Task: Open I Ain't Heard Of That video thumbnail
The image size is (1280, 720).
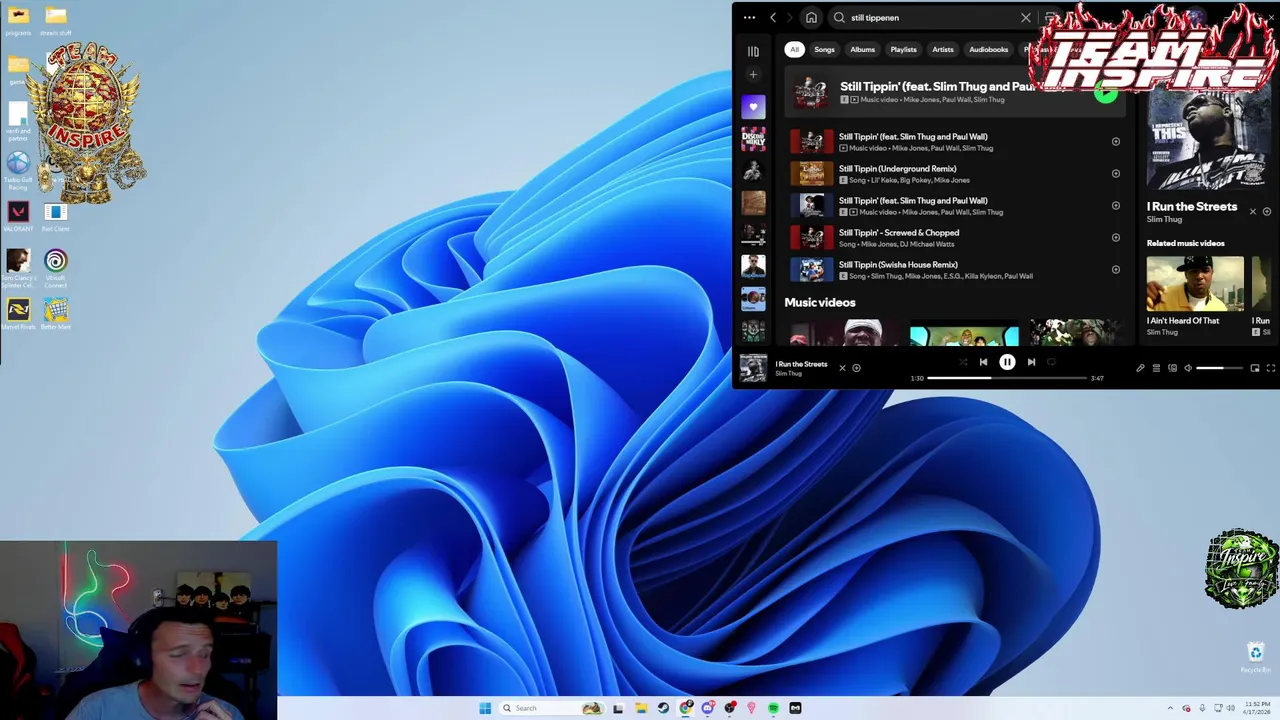Action: click(1195, 284)
